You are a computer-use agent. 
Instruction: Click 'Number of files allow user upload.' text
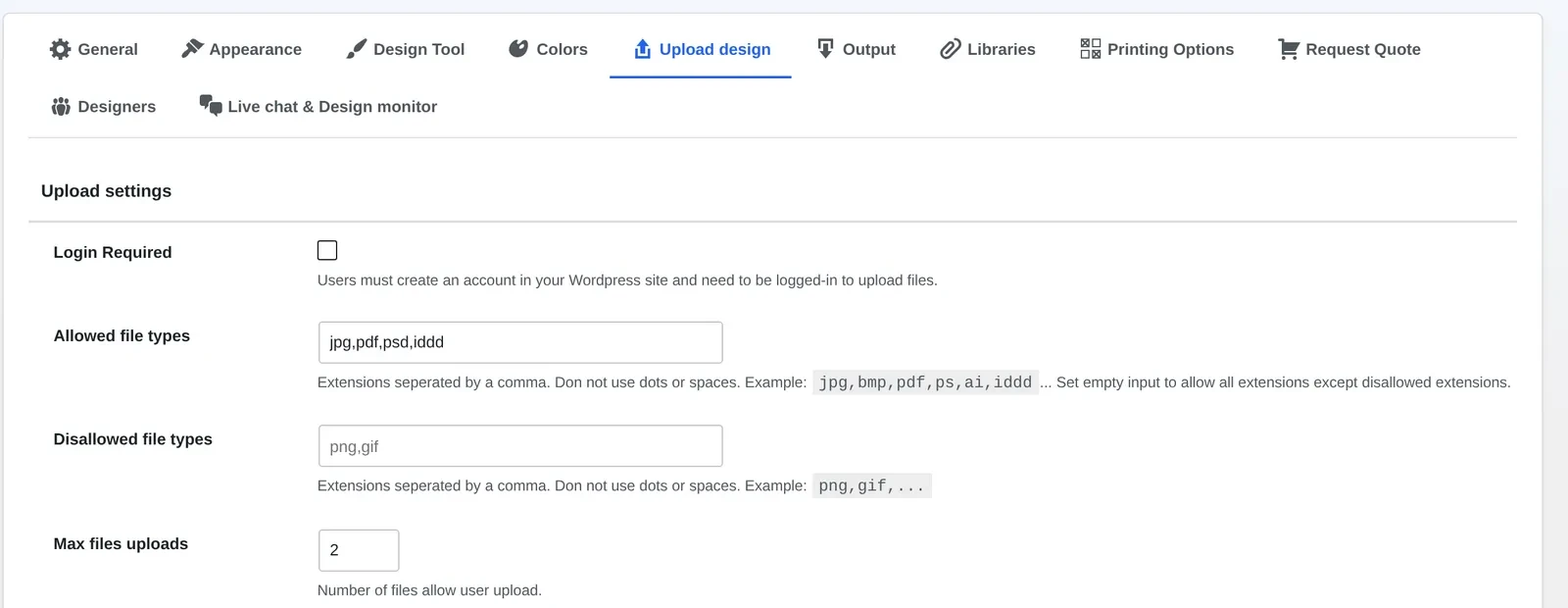tap(429, 590)
